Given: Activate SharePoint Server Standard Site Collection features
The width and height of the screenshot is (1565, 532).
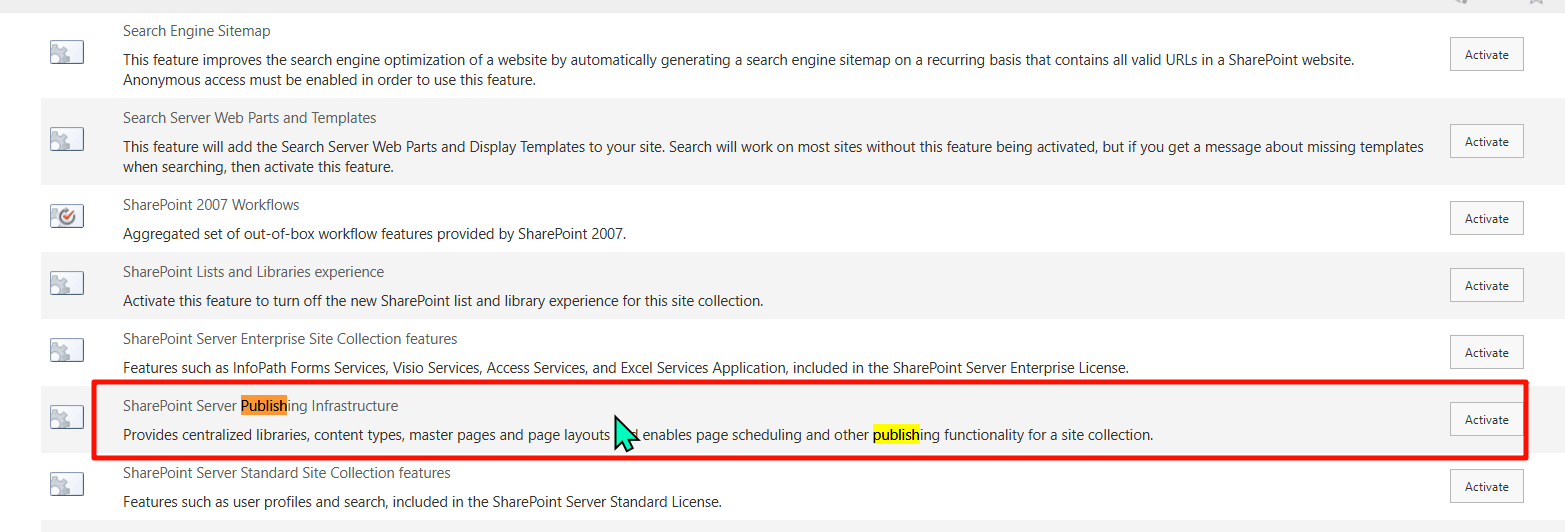Looking at the screenshot, I should pos(1486,486).
